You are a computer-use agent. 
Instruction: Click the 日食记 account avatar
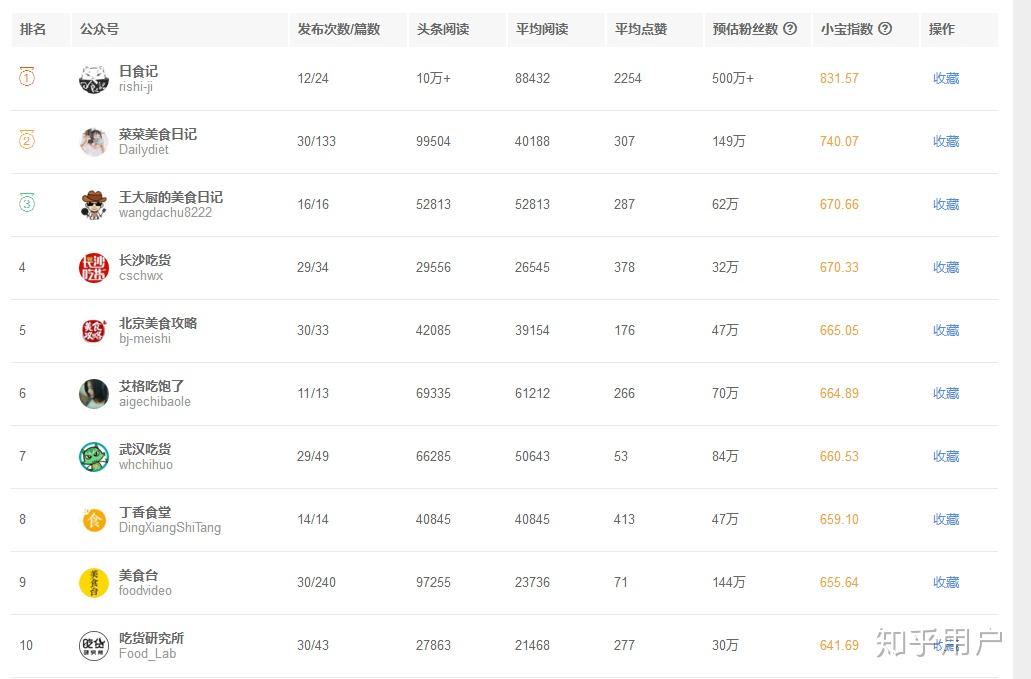(x=94, y=79)
